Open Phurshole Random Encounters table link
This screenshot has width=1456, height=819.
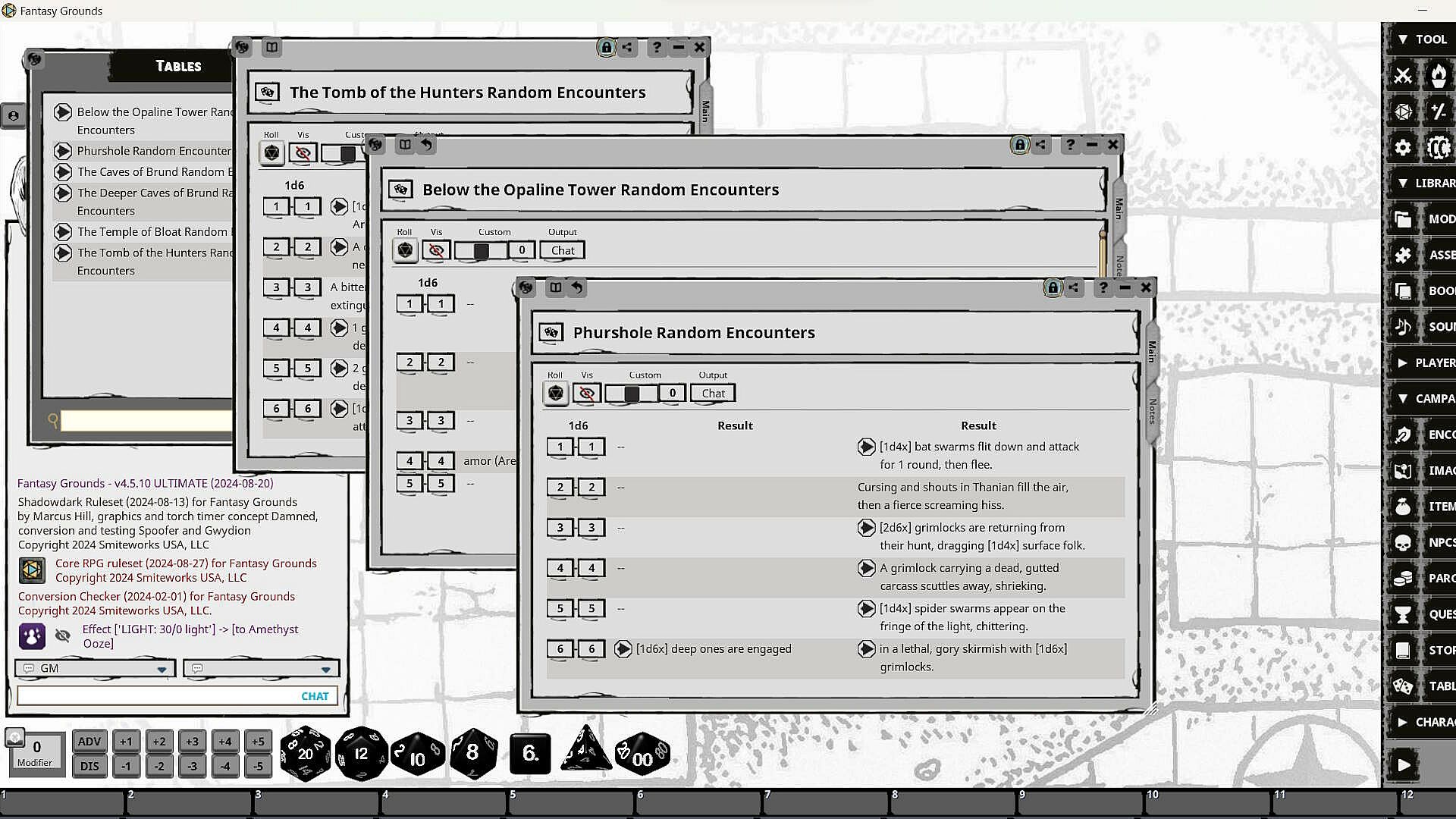64,151
